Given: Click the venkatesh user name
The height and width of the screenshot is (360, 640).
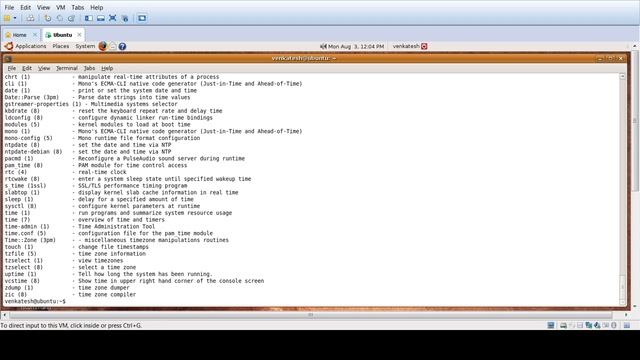Looking at the screenshot, I should [406, 46].
